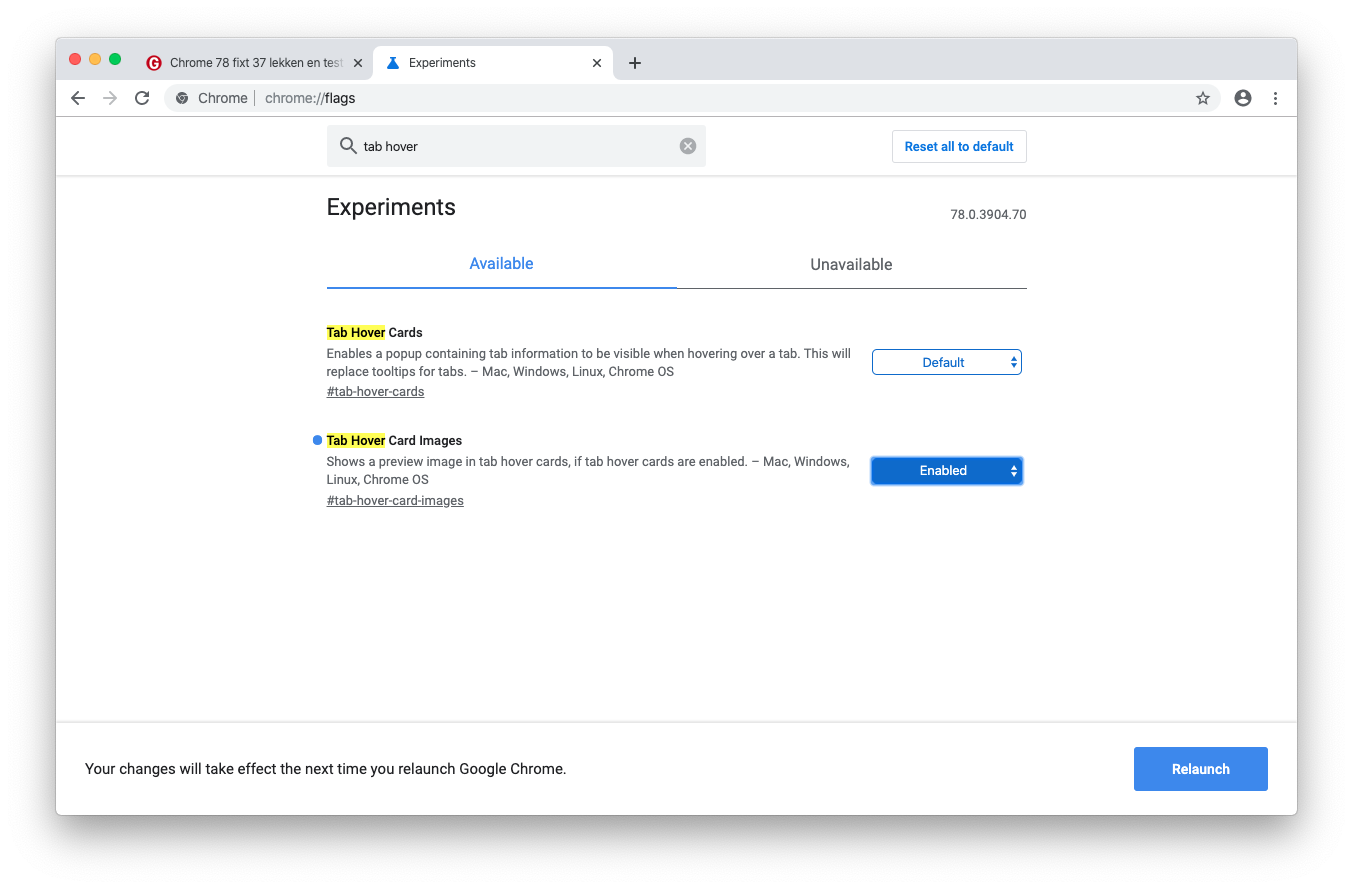Reload the current page
The width and height of the screenshot is (1353, 889).
(x=142, y=98)
